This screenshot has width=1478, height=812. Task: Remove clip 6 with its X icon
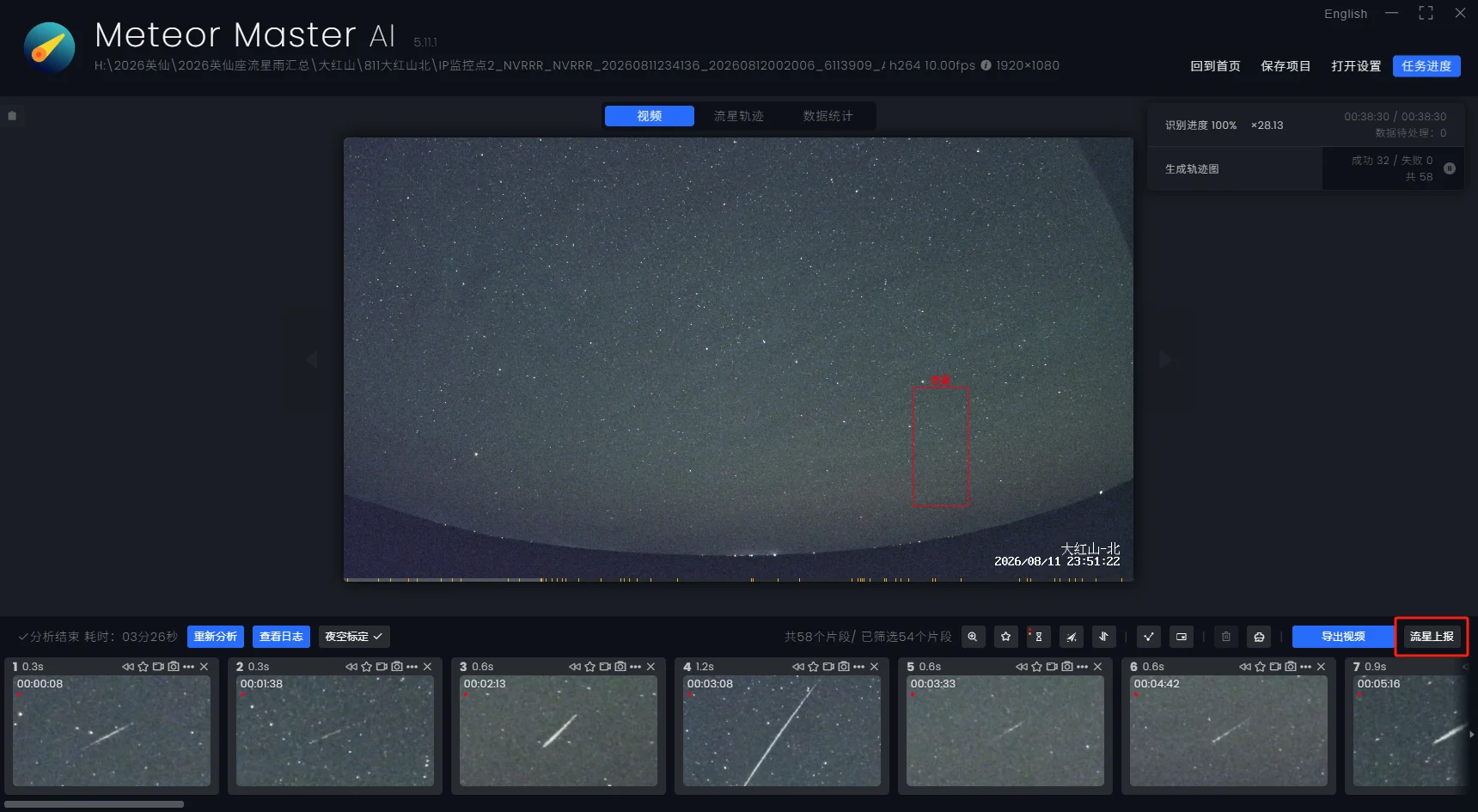(1321, 667)
